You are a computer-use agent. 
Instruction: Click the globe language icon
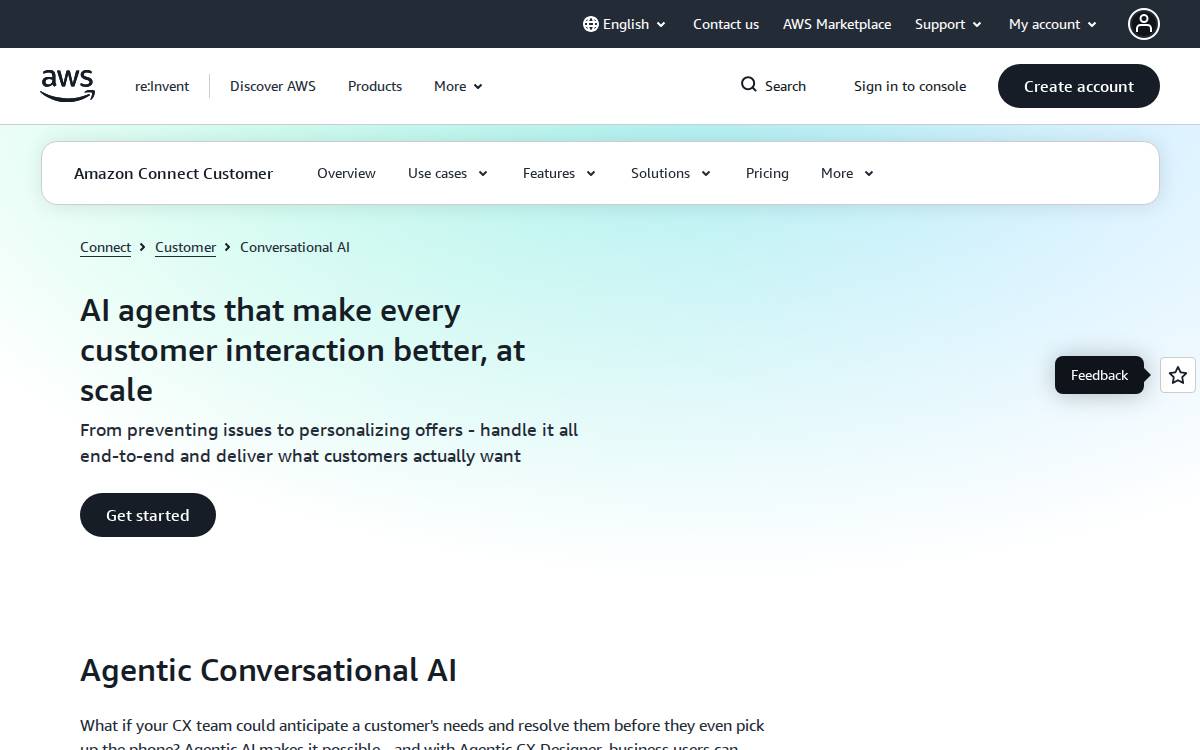point(591,24)
